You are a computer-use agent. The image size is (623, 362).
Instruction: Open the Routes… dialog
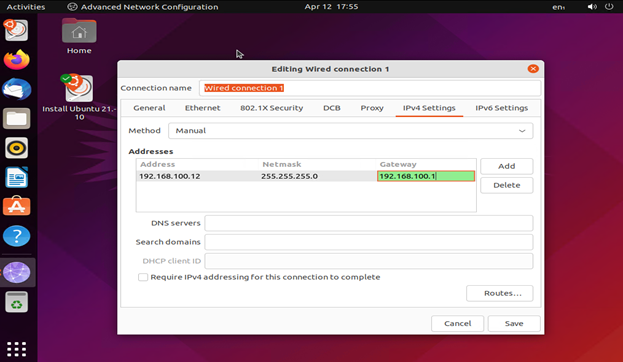tap(500, 293)
